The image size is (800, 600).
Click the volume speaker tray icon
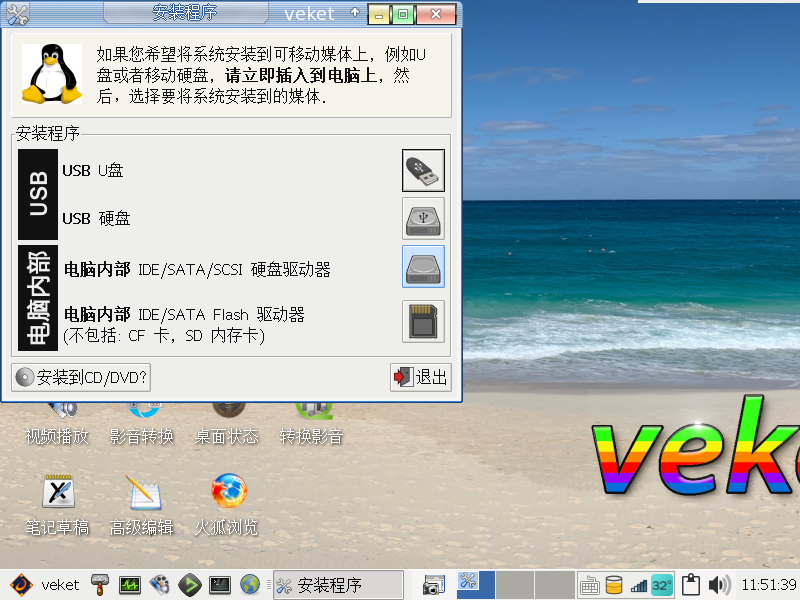click(719, 585)
